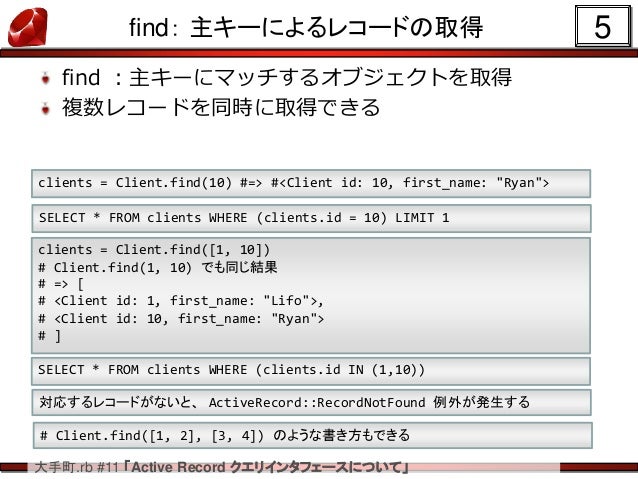This screenshot has height=479, width=638.
Task: Click the slide number 5 box
Action: tap(603, 26)
